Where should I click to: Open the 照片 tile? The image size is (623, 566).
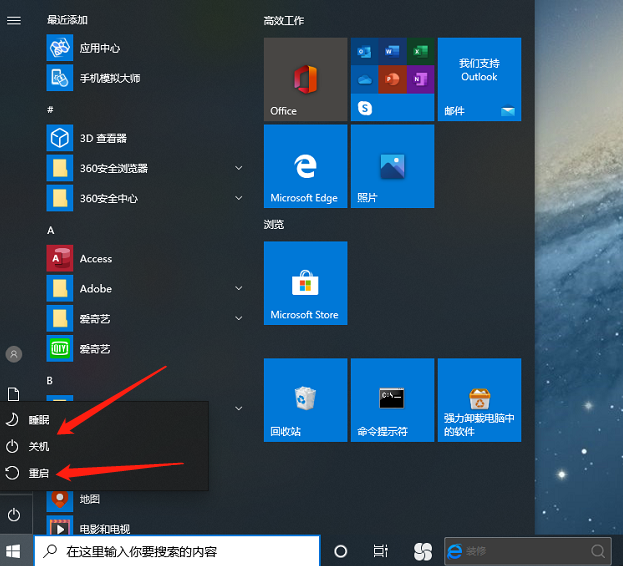coord(393,166)
